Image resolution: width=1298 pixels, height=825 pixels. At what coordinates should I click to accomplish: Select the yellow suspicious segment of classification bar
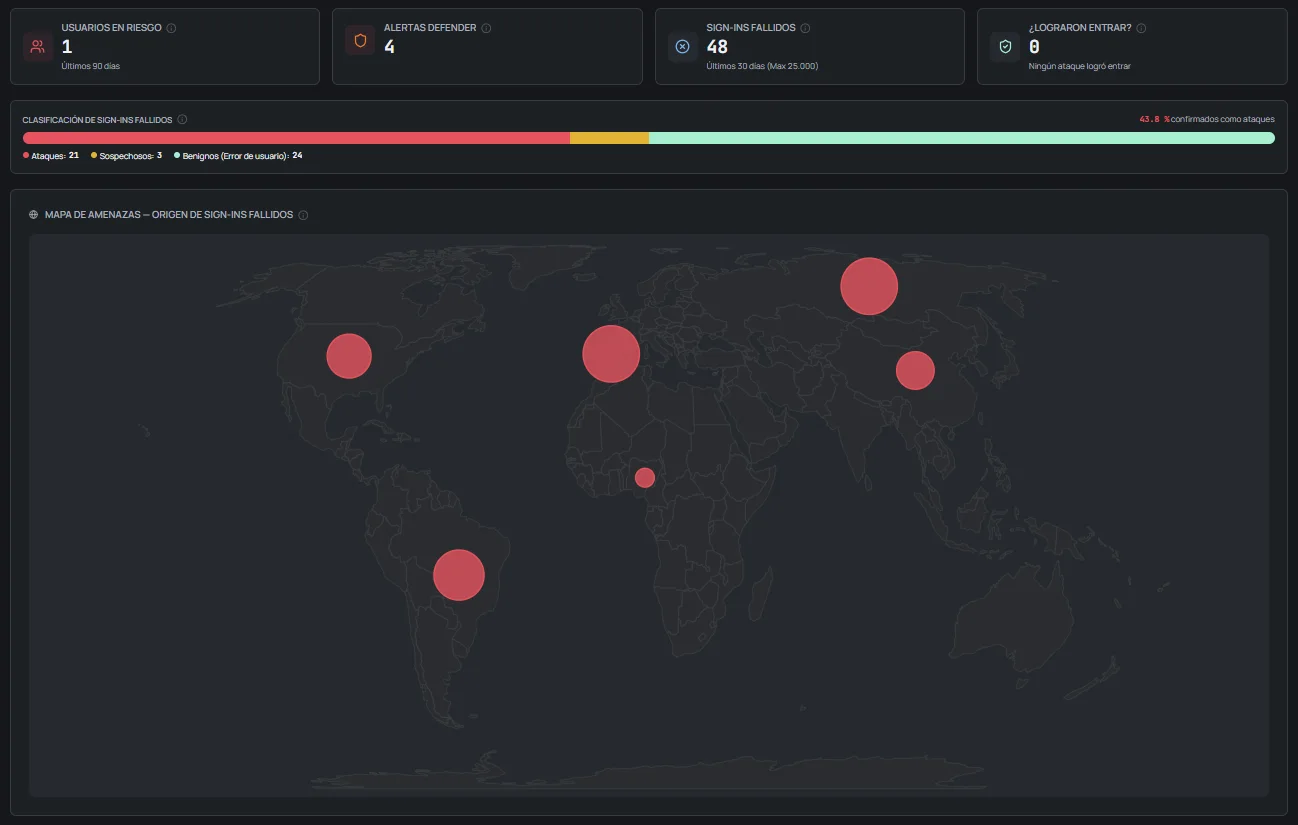pyautogui.click(x=609, y=138)
